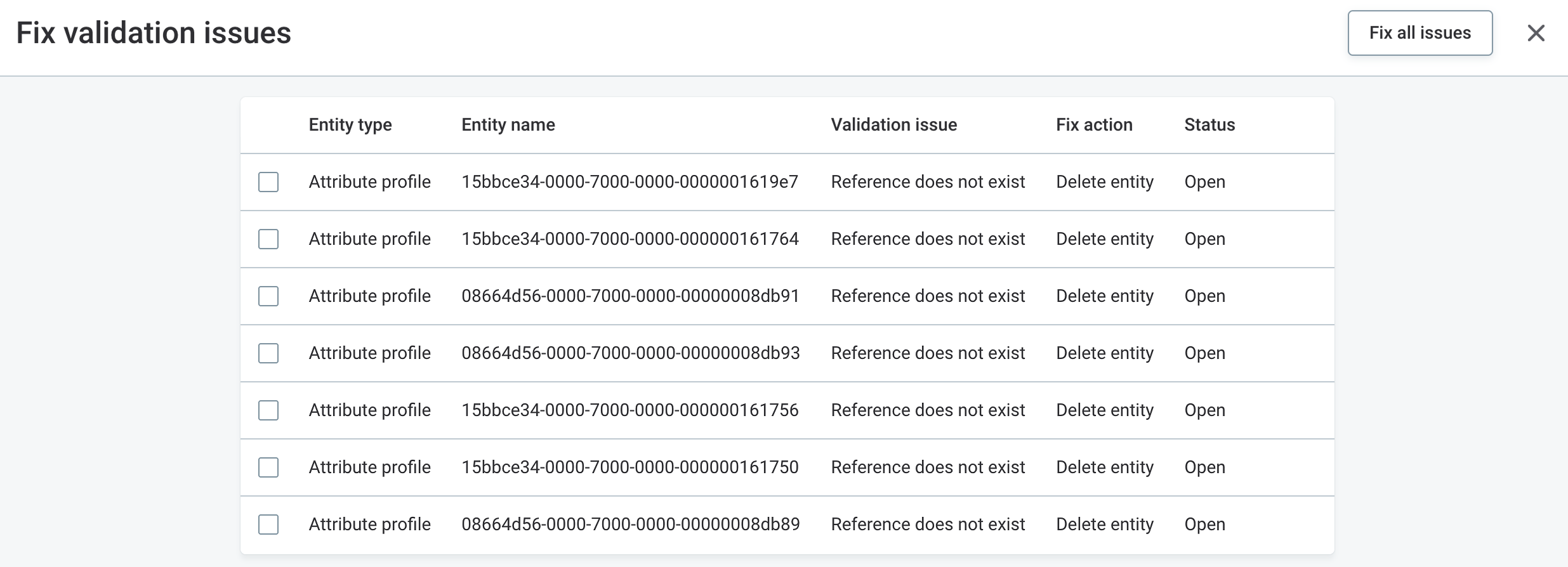Image resolution: width=1568 pixels, height=567 pixels.
Task: Mark the checkbox for entity ending 161756
Action: coord(268,410)
